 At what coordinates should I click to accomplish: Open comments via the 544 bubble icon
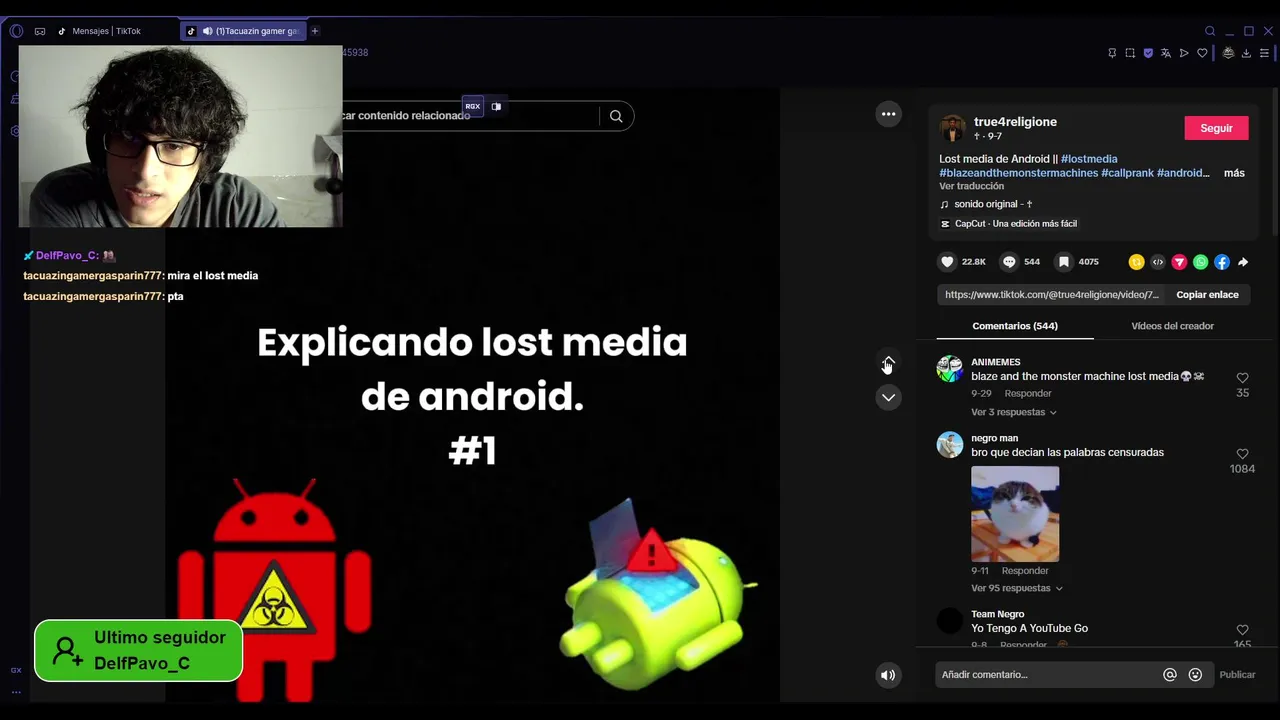tap(1009, 262)
